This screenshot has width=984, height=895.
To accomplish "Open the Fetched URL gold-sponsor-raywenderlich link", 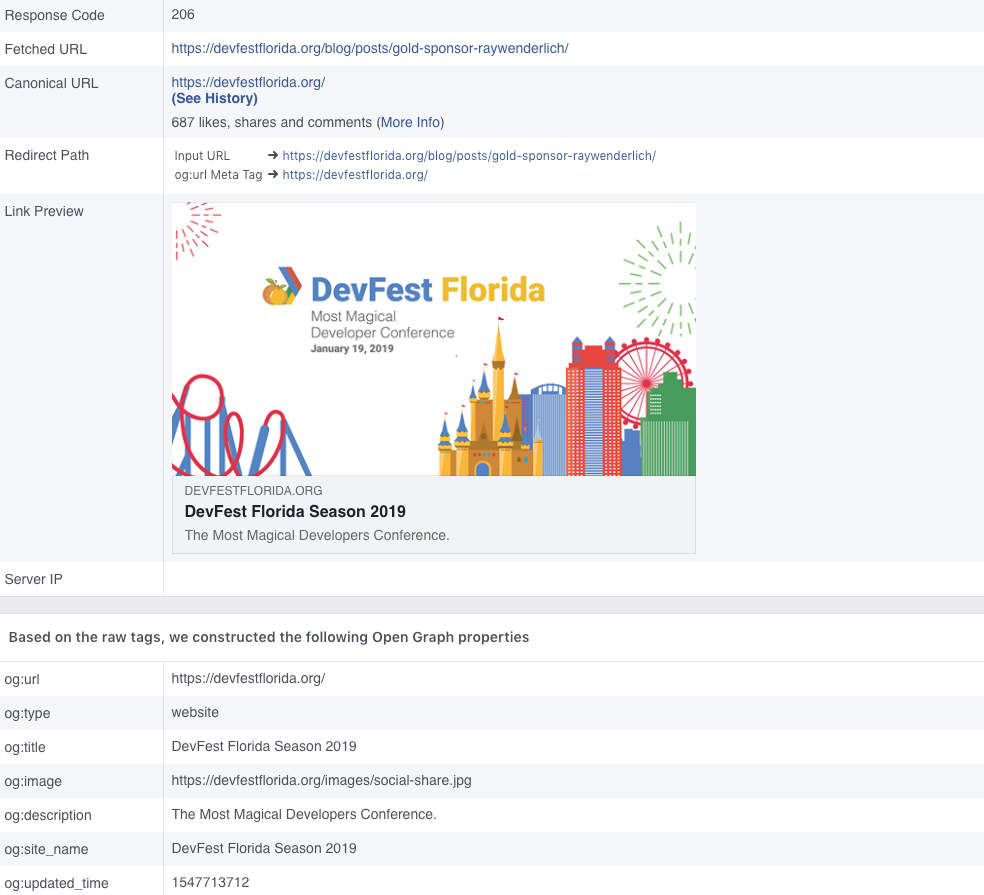I will pos(370,48).
